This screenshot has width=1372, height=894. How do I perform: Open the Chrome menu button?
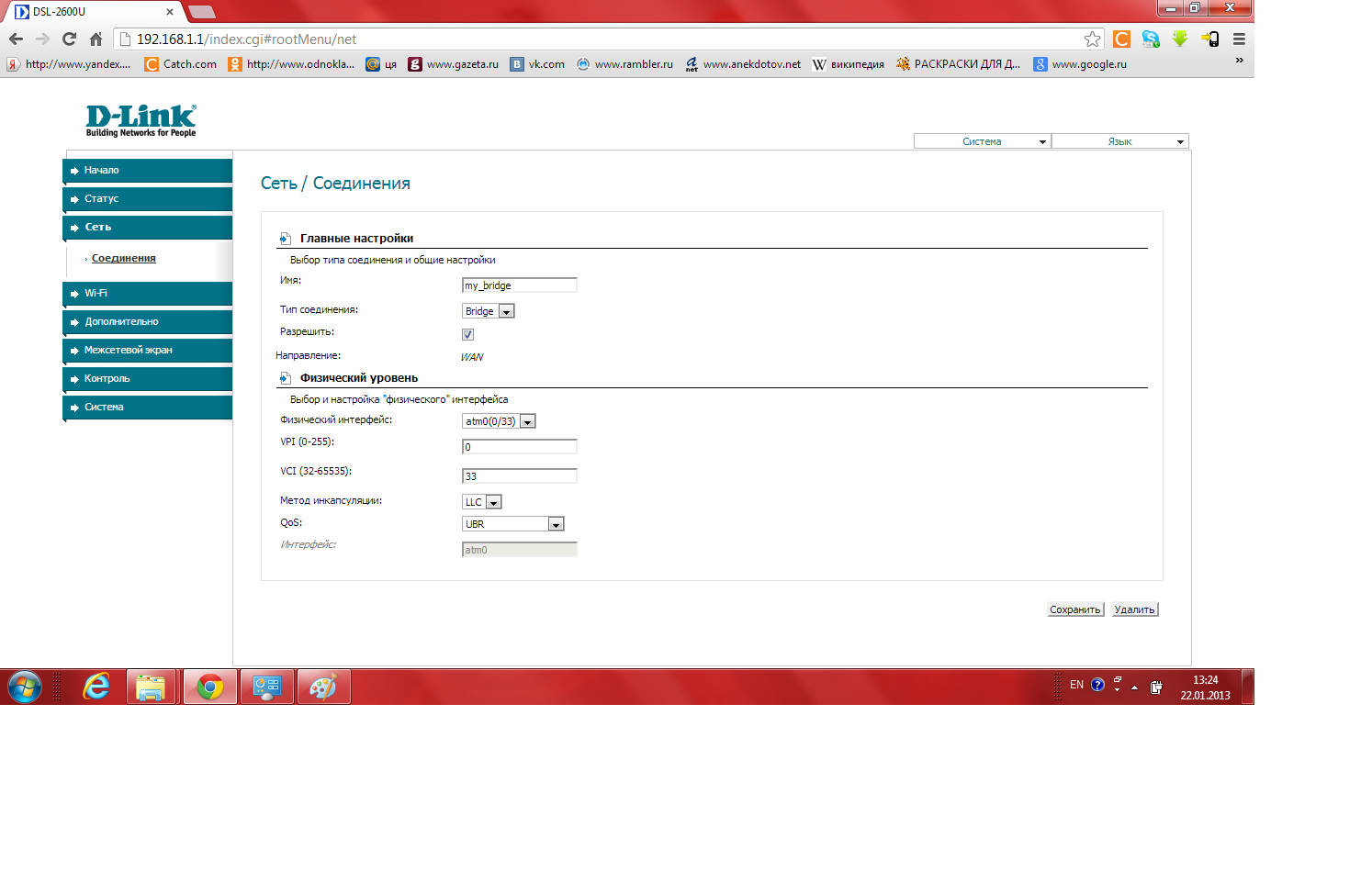click(1239, 39)
